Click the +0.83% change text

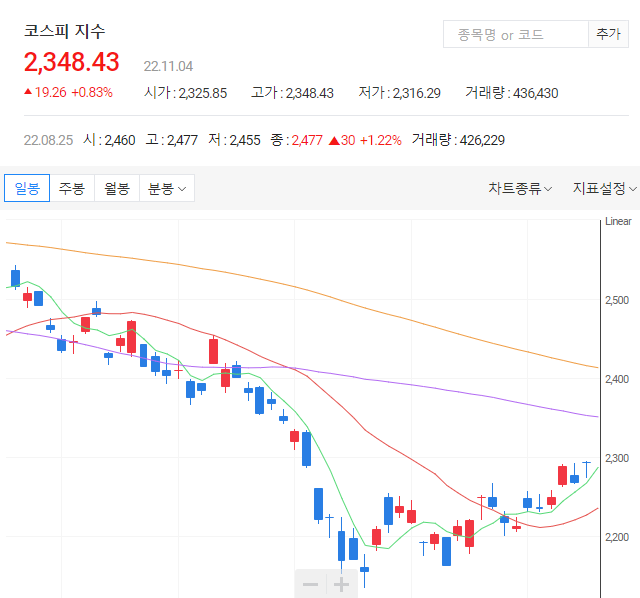click(x=92, y=92)
